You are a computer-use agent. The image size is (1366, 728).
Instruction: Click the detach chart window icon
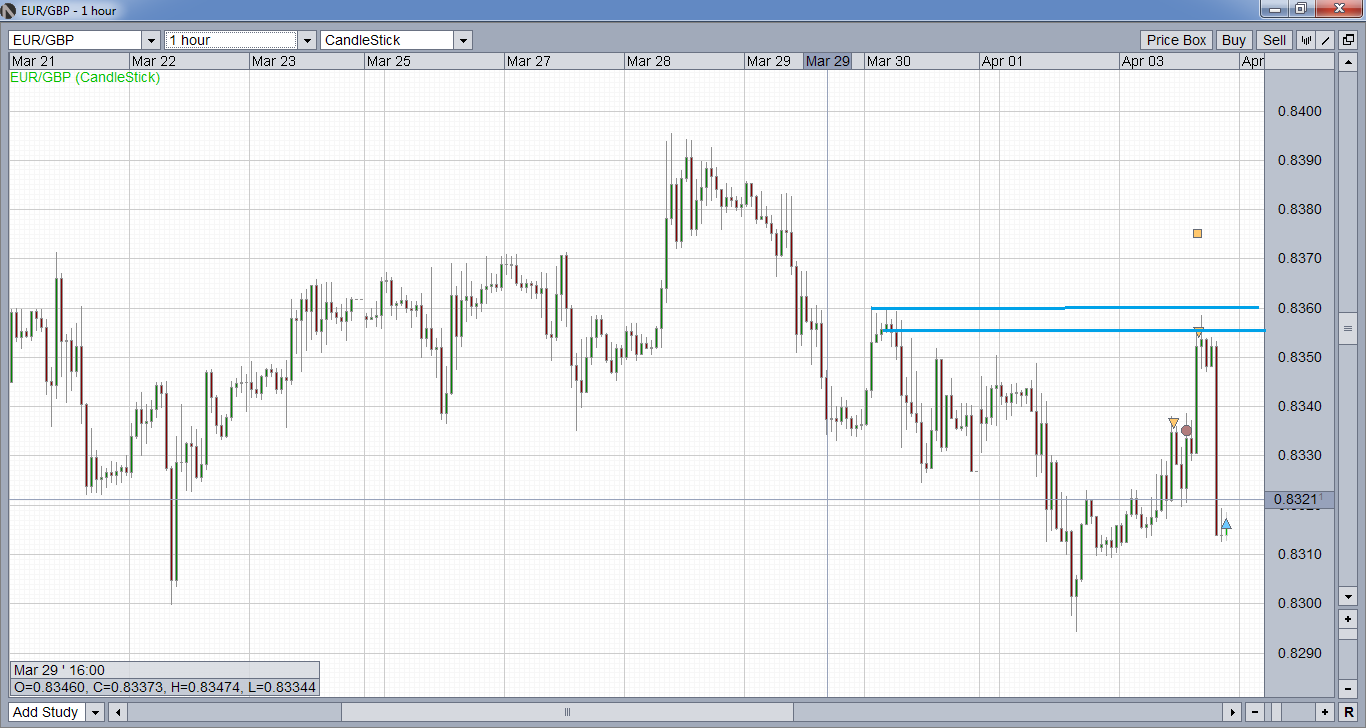1348,40
